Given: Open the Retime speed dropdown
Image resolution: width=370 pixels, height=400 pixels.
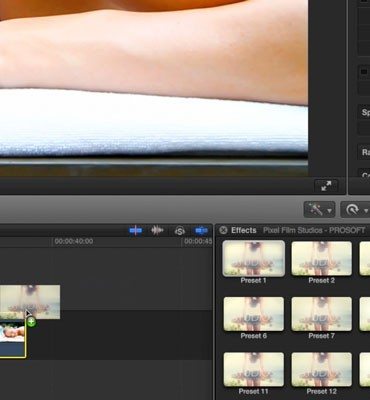Looking at the screenshot, I should tap(355, 210).
